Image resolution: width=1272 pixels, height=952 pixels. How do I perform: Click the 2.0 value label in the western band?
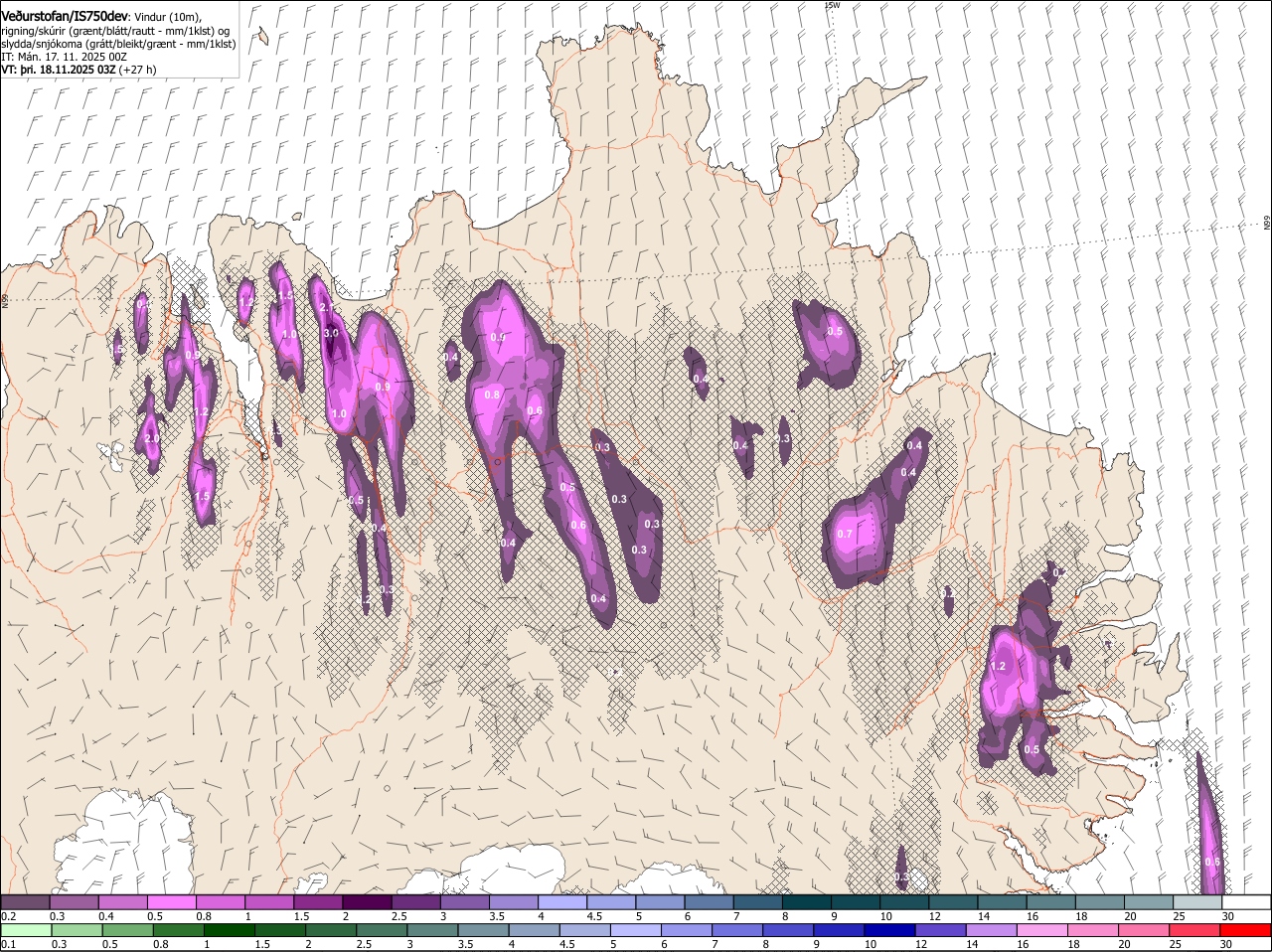click(x=152, y=438)
